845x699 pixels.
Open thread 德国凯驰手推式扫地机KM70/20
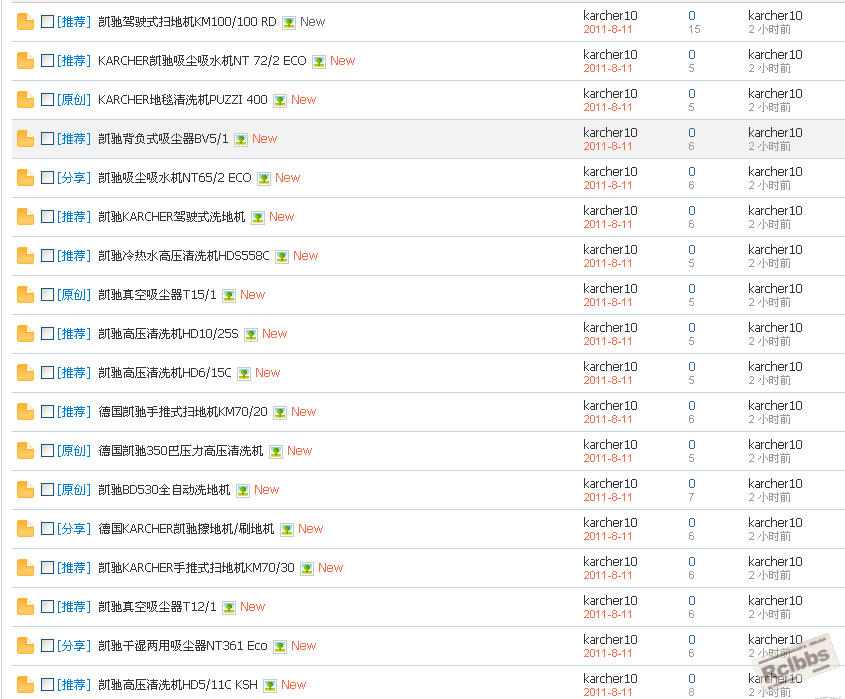coord(183,412)
